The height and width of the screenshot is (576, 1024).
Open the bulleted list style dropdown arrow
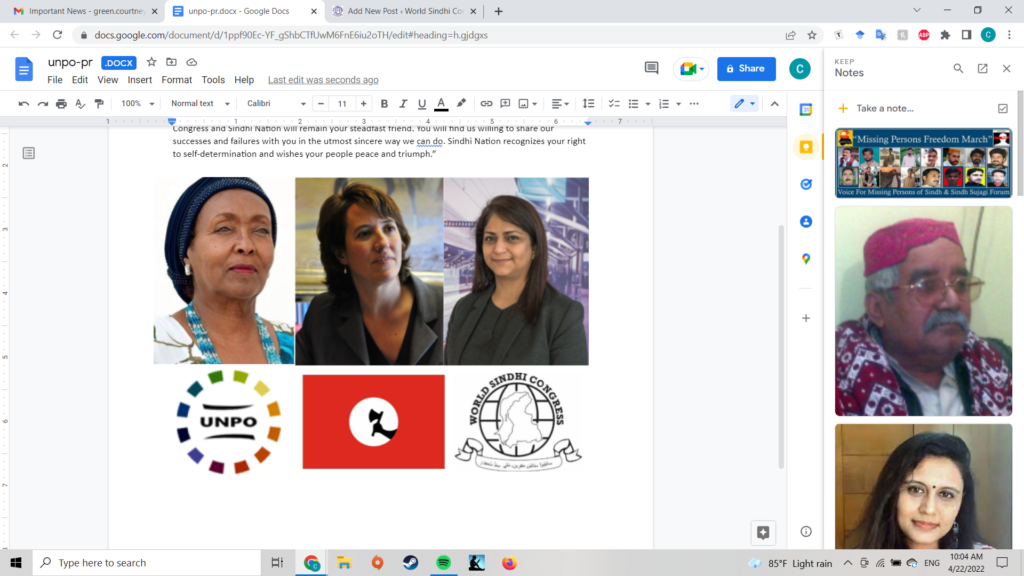pos(648,104)
